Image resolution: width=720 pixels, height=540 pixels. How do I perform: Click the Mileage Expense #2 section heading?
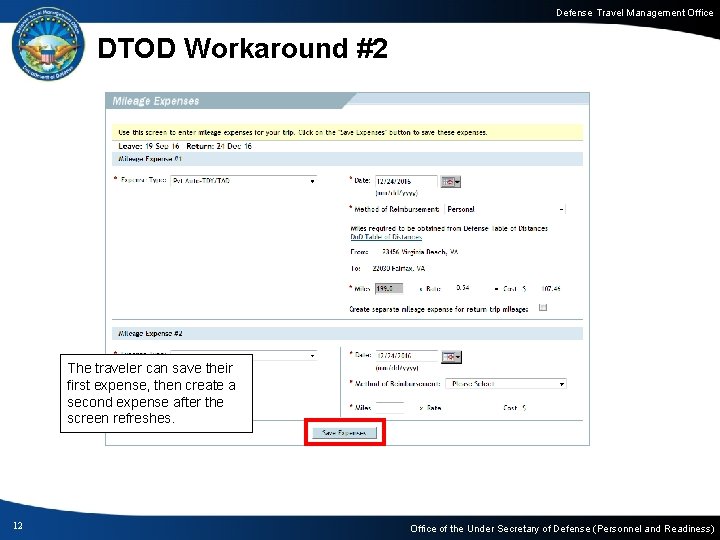point(151,333)
